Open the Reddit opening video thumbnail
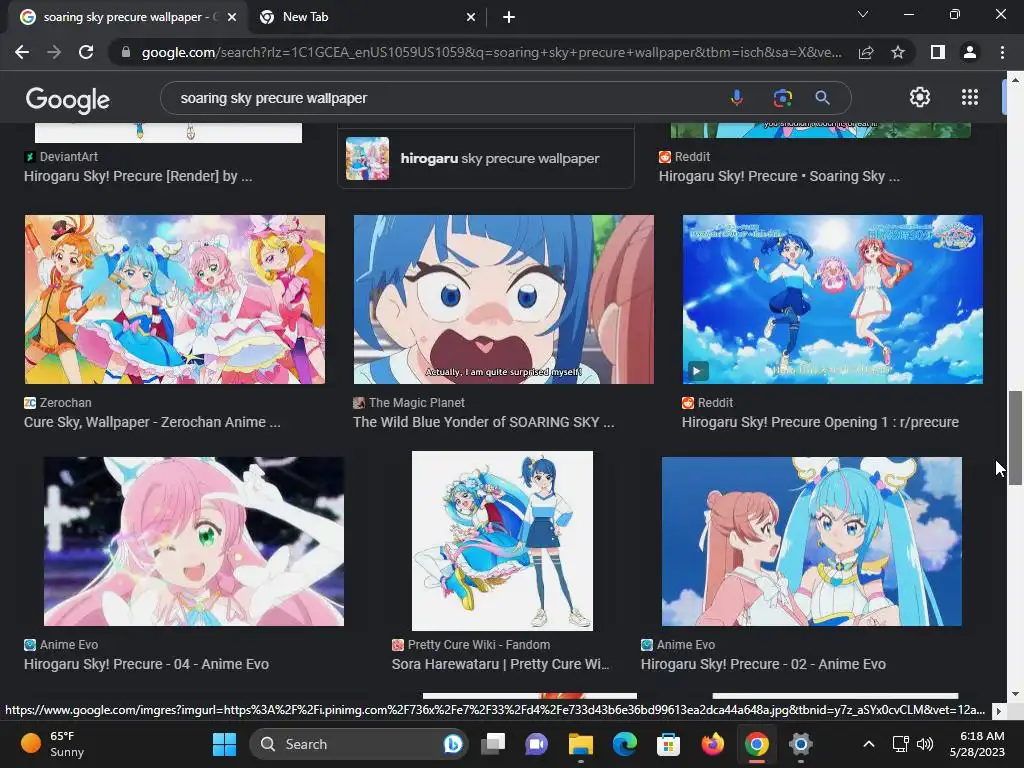The width and height of the screenshot is (1024, 768). [833, 299]
